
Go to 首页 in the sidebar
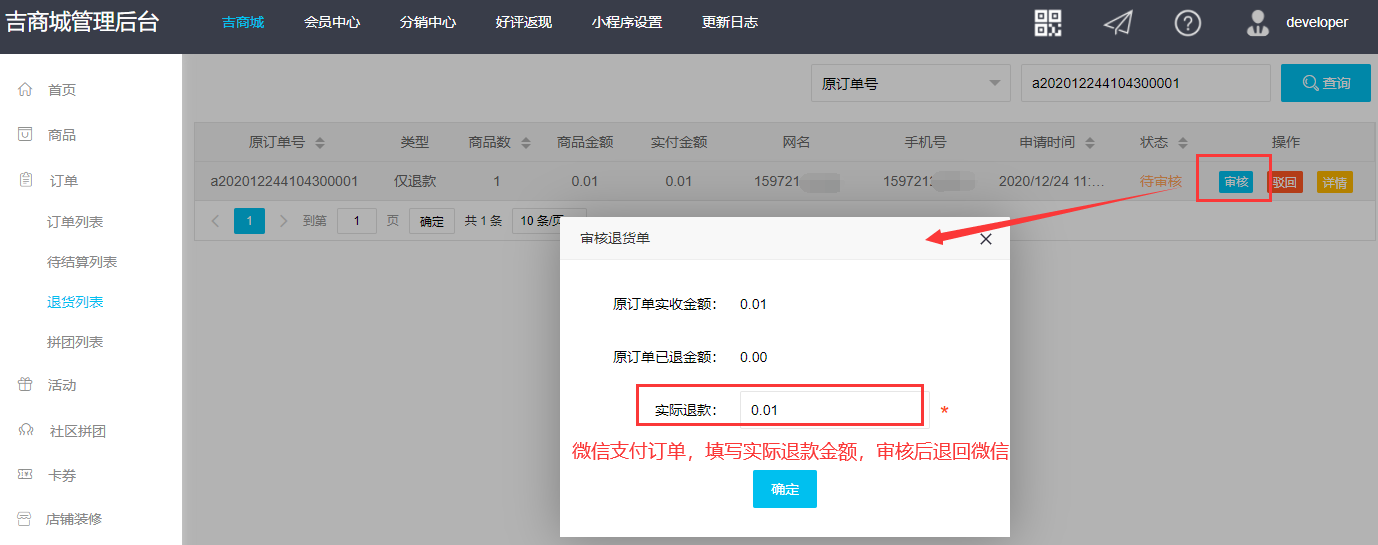[62, 90]
